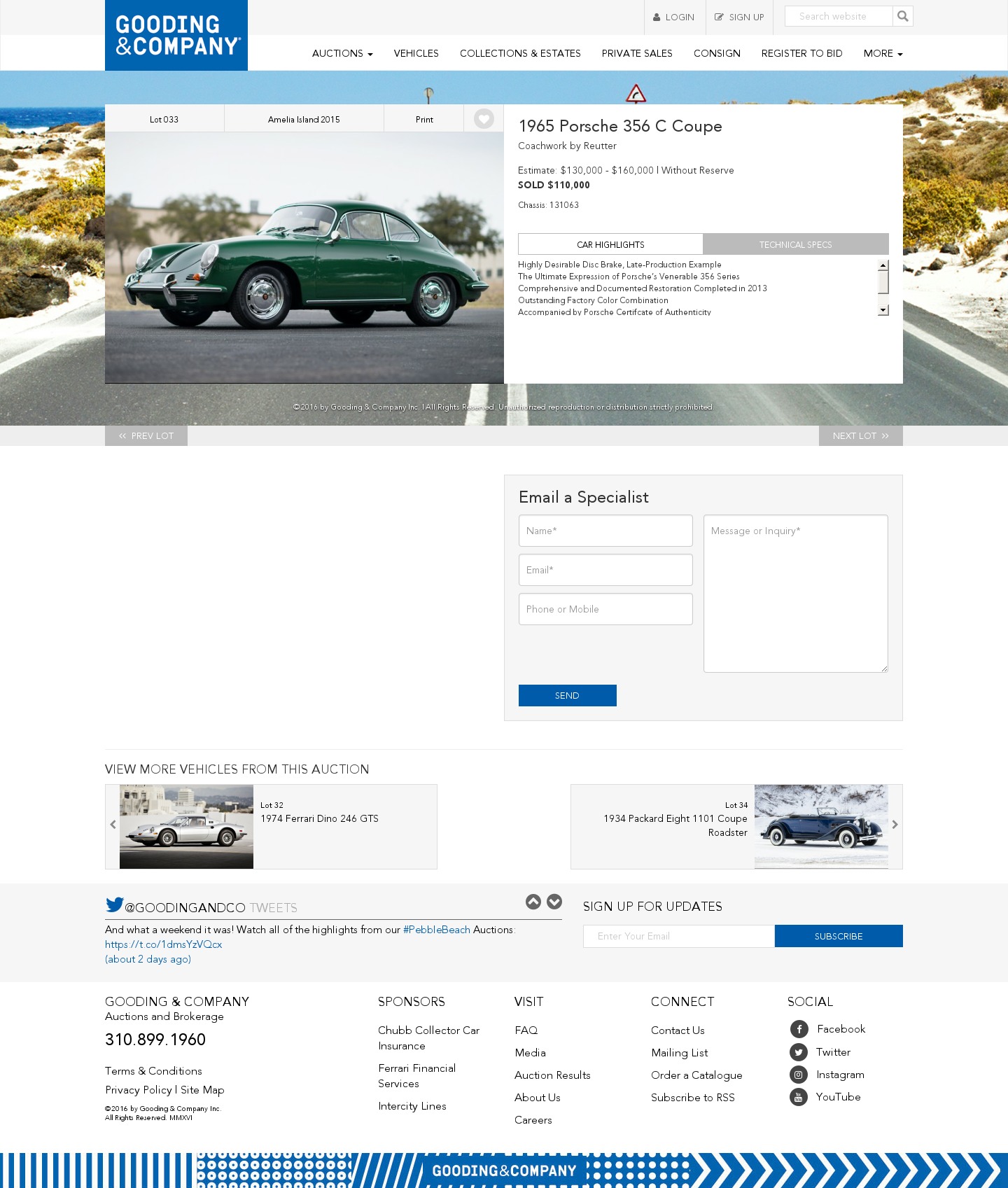Click the Gooding & Company logo
1008x1188 pixels.
click(x=176, y=35)
